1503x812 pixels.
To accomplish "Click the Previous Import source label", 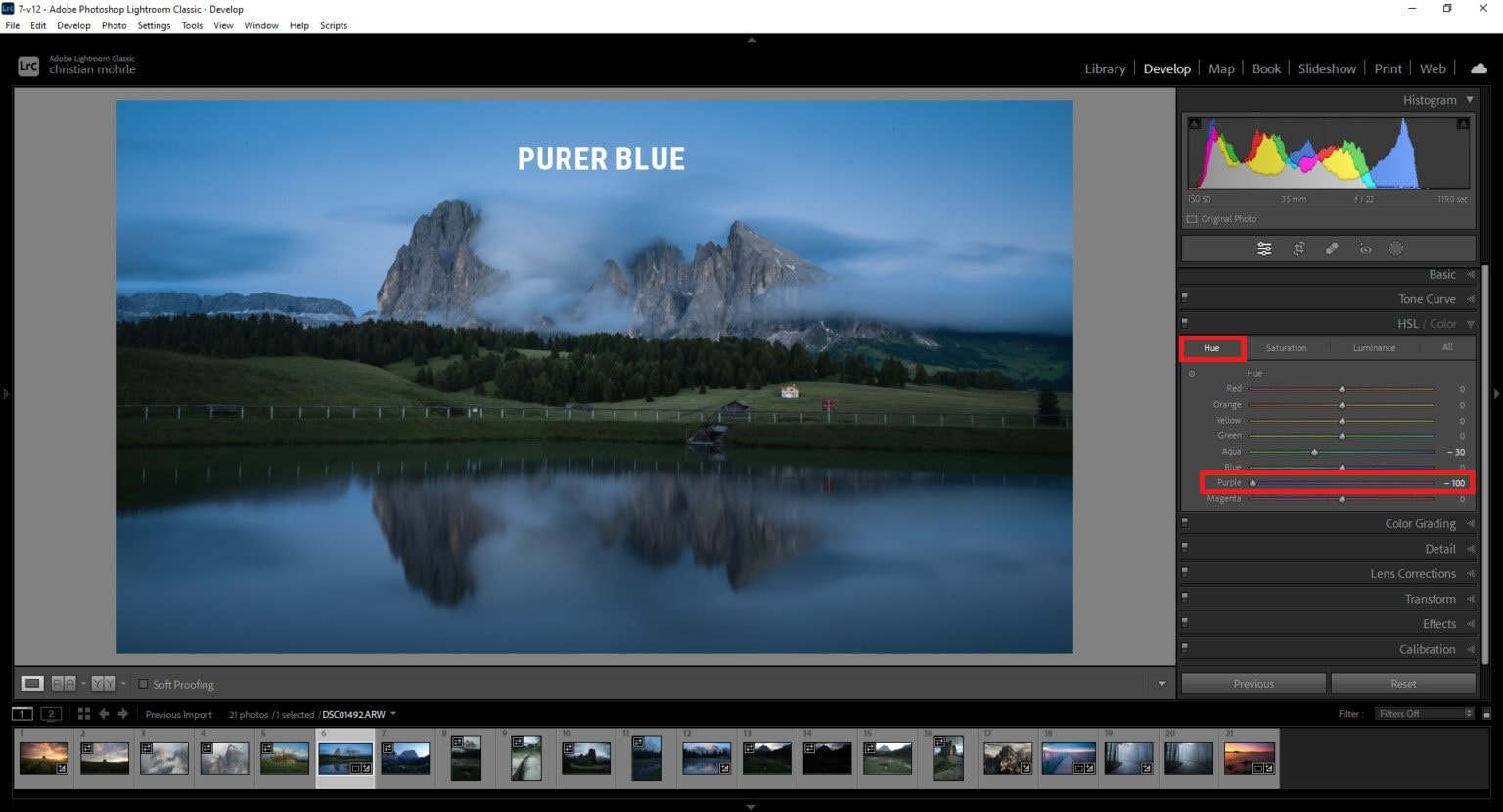I will click(178, 714).
